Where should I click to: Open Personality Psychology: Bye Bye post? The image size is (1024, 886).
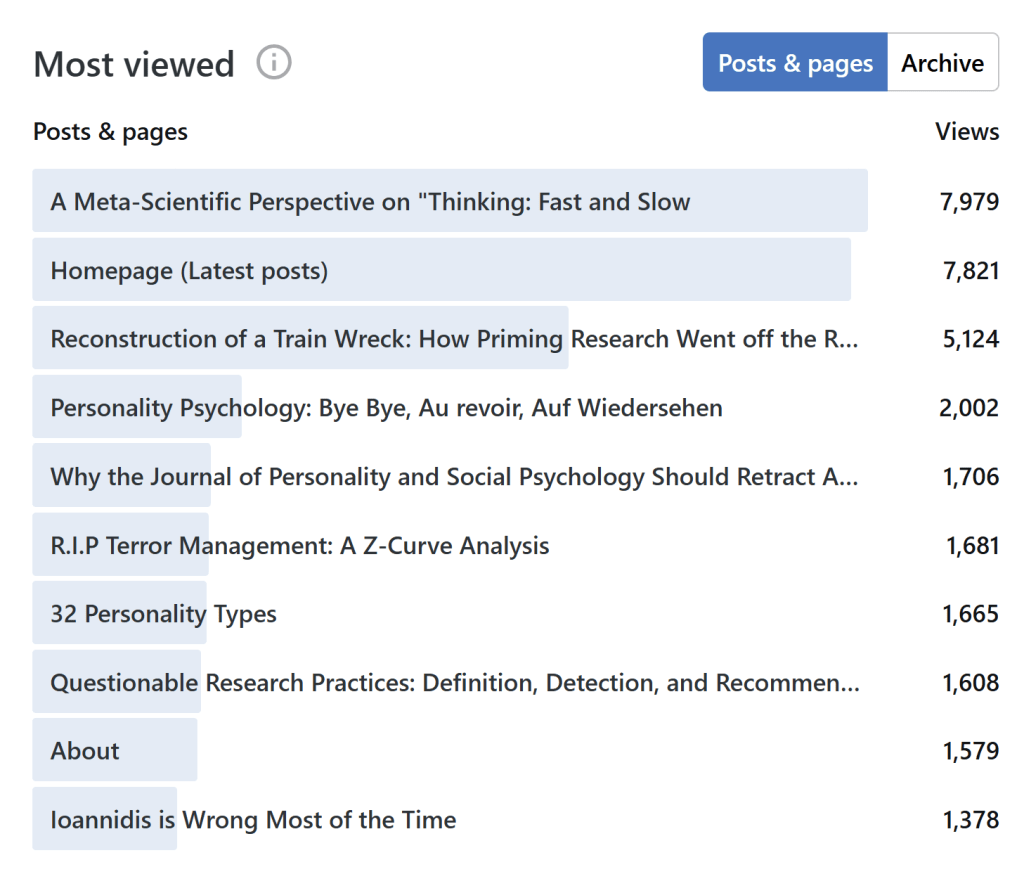tap(386, 408)
